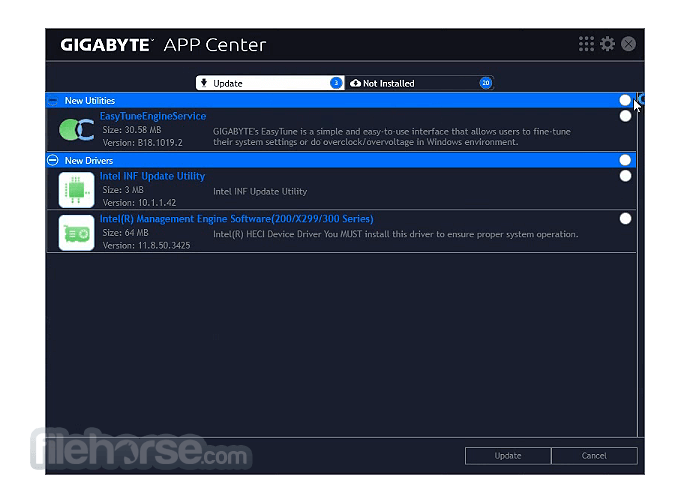Click 'Size: 64 MB' text
Screen dimensions: 700x500
(x=125, y=233)
